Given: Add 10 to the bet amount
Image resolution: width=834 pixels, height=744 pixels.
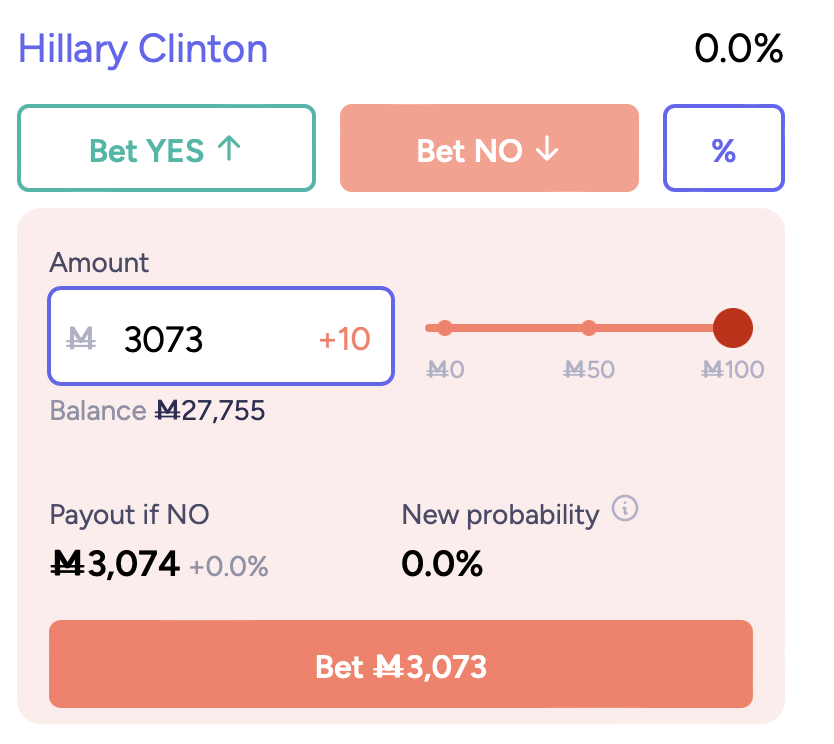Looking at the screenshot, I should pyautogui.click(x=344, y=338).
